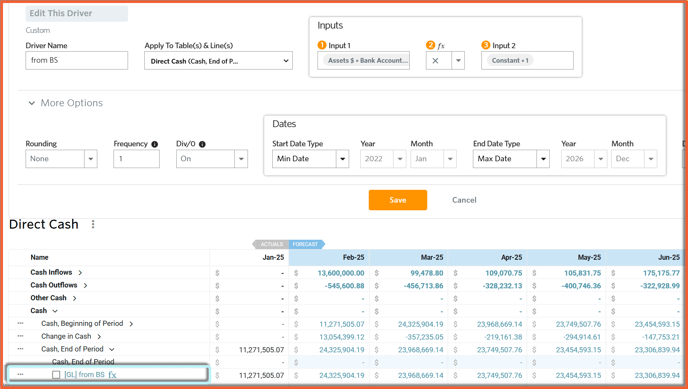This screenshot has width=688, height=389.
Task: Expand the Other Cash row
Action: click(x=74, y=298)
